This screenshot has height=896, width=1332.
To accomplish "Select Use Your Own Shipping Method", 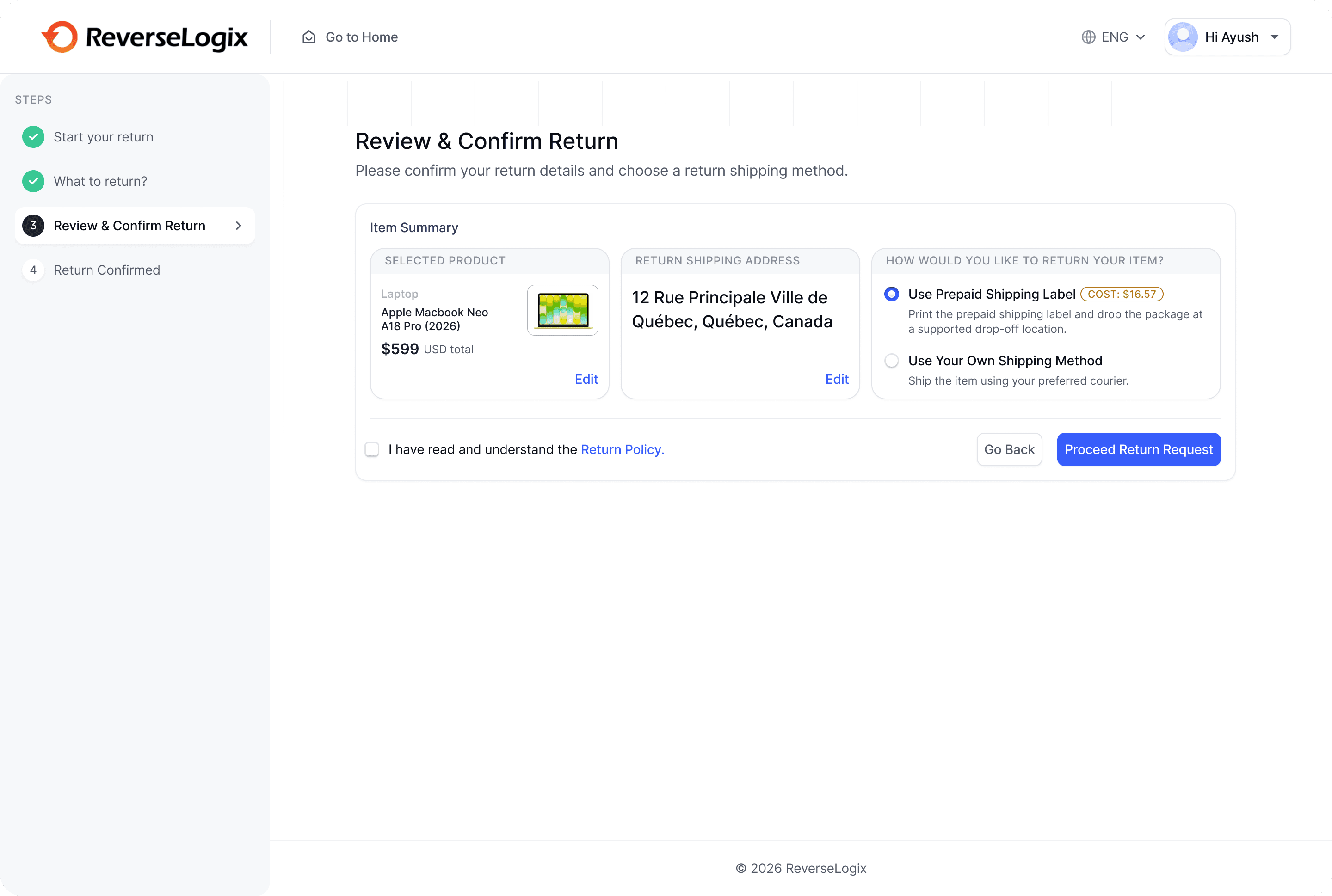I will click(891, 361).
